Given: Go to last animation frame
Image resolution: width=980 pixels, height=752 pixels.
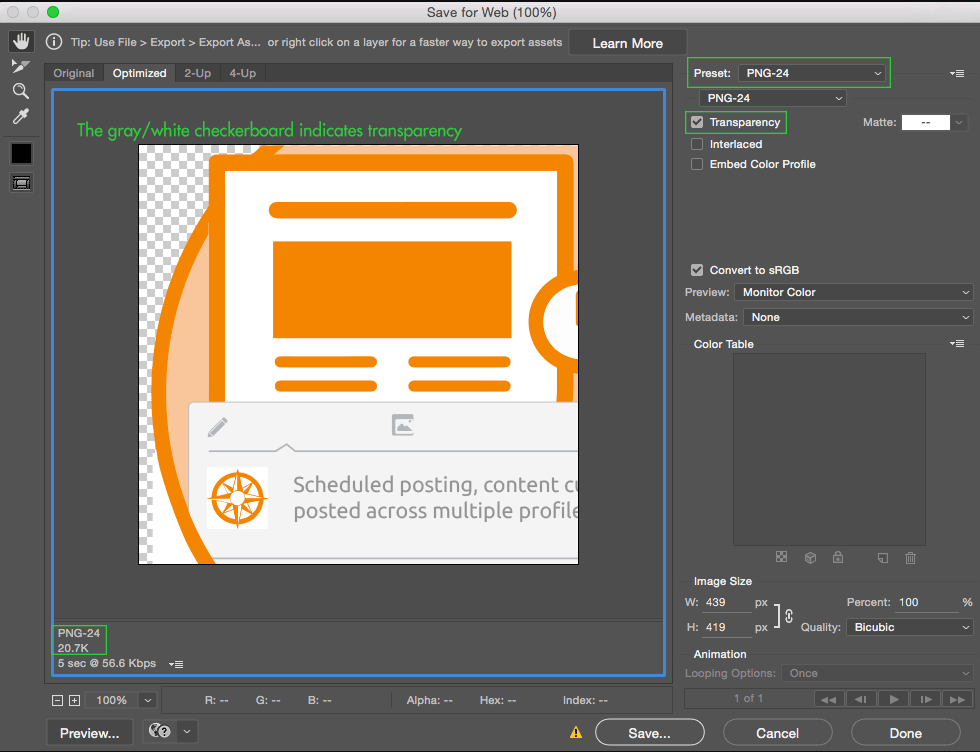Looking at the screenshot, I should click(x=958, y=699).
